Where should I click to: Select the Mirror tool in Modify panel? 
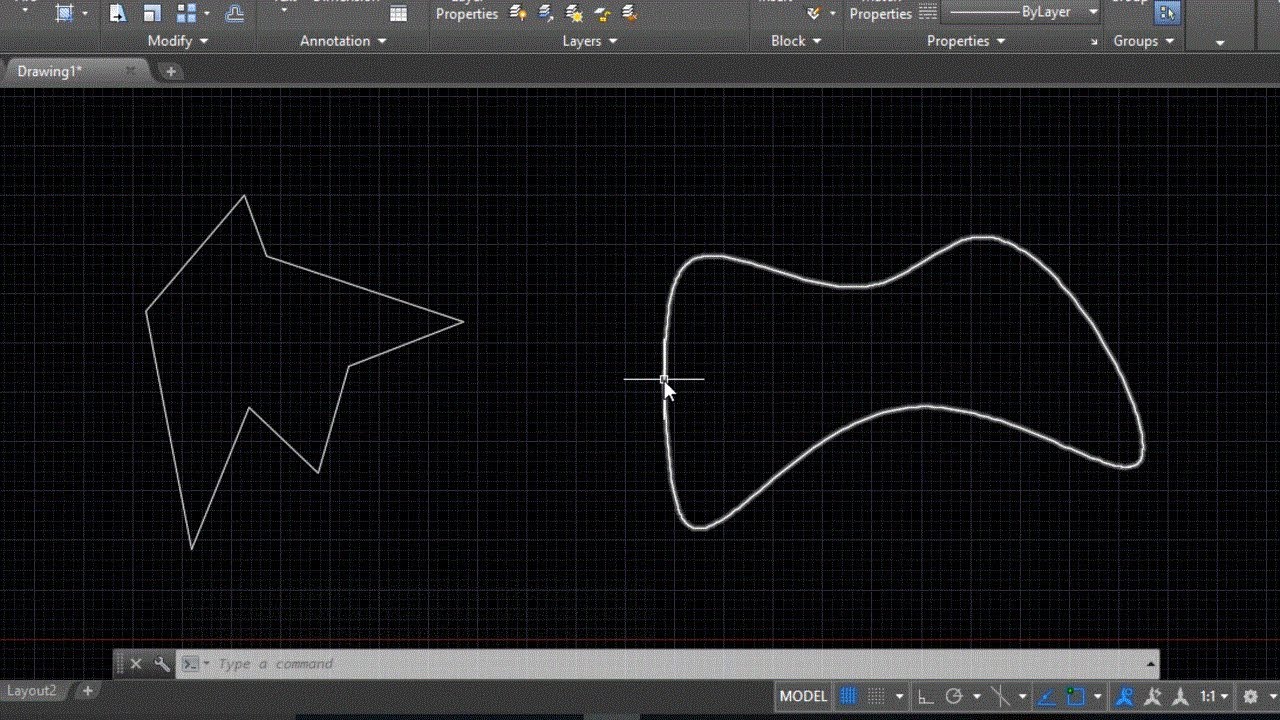pyautogui.click(x=118, y=13)
